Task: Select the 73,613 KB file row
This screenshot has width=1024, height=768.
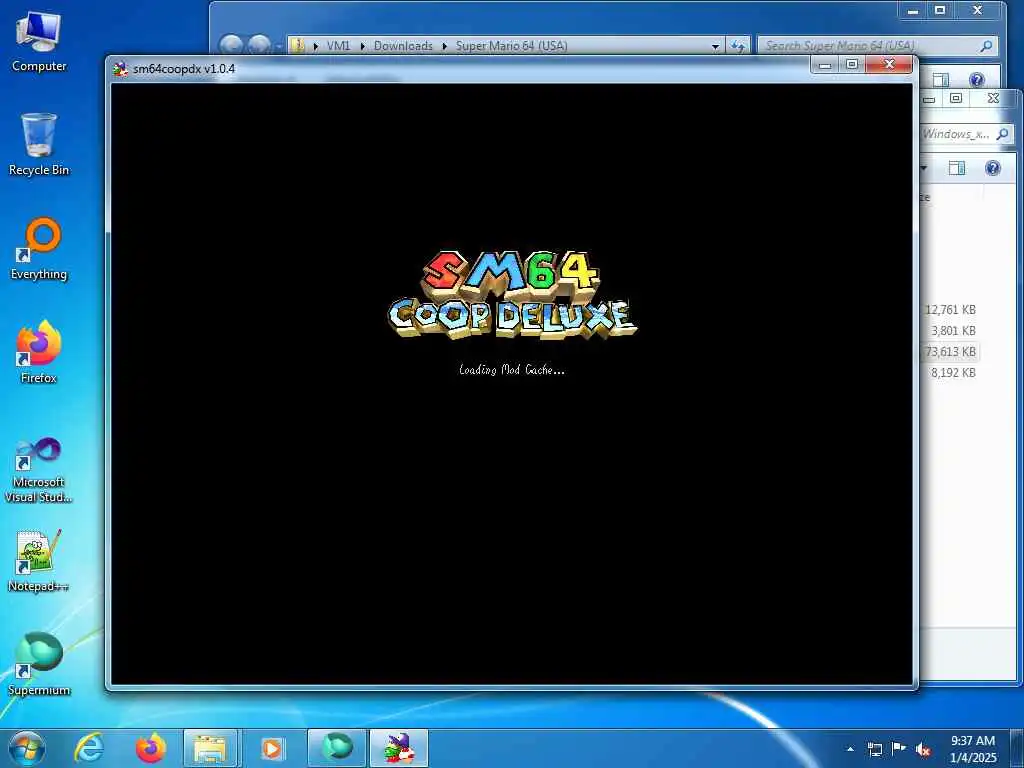Action: tap(951, 351)
